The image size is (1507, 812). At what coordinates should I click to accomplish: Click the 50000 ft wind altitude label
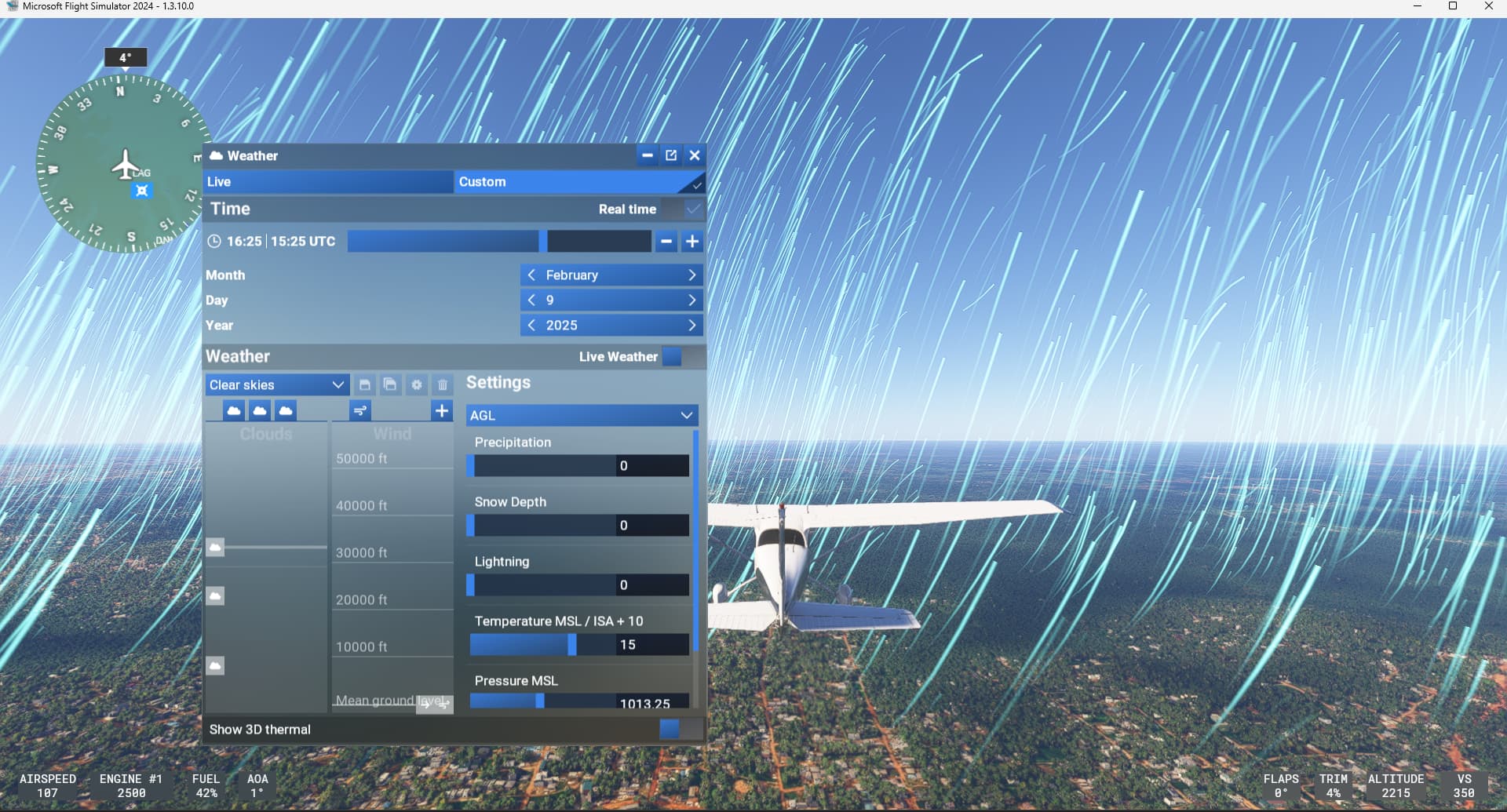362,459
